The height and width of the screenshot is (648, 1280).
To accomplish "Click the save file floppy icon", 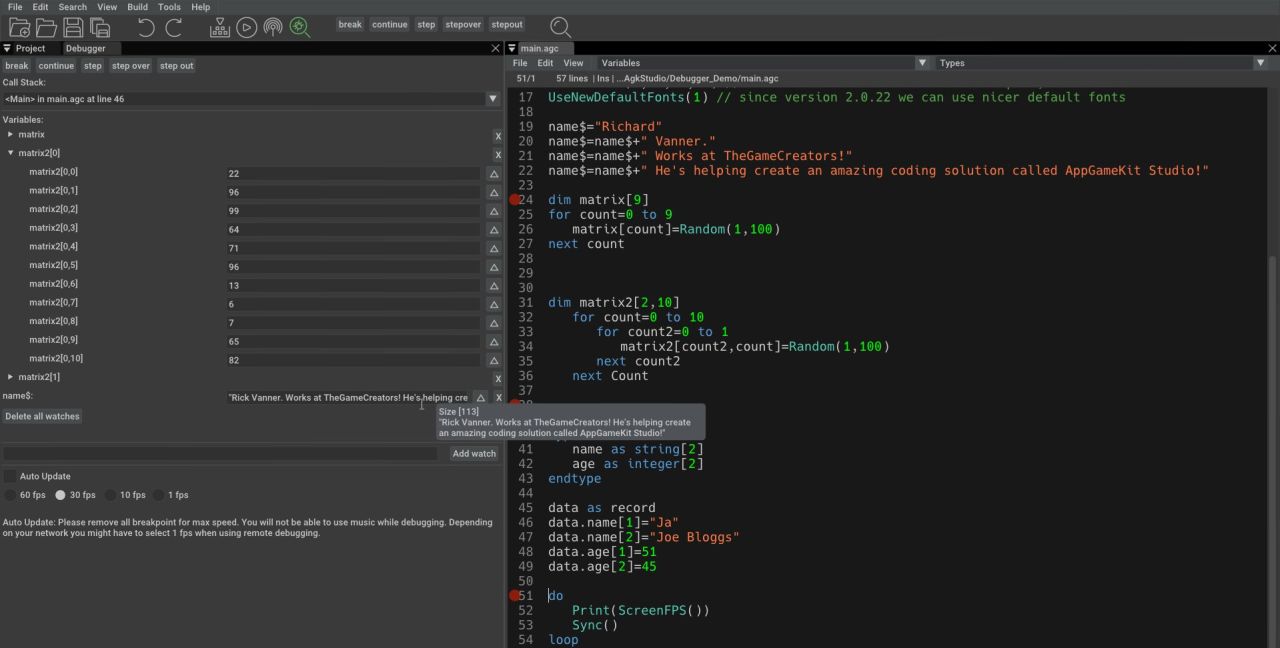I will 73,27.
